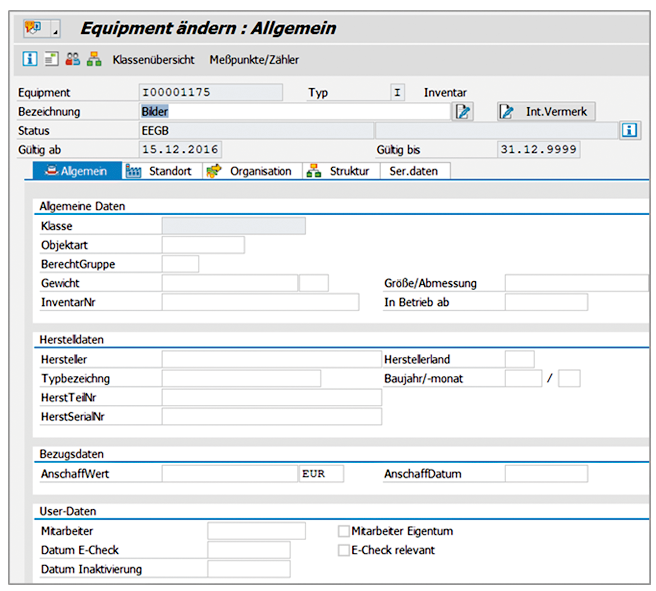The width and height of the screenshot is (656, 591).
Task: Click the long text edit icon beside Bezeichnung
Action: point(463,111)
